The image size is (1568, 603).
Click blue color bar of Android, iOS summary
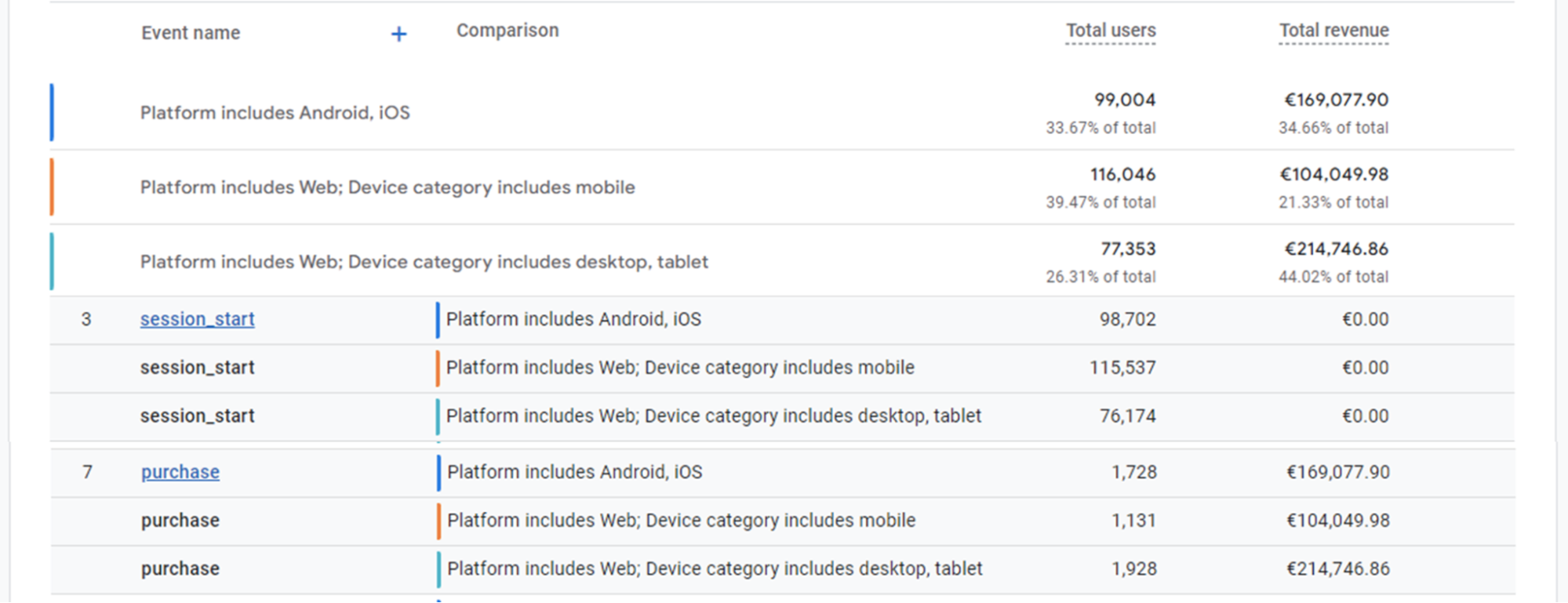52,112
